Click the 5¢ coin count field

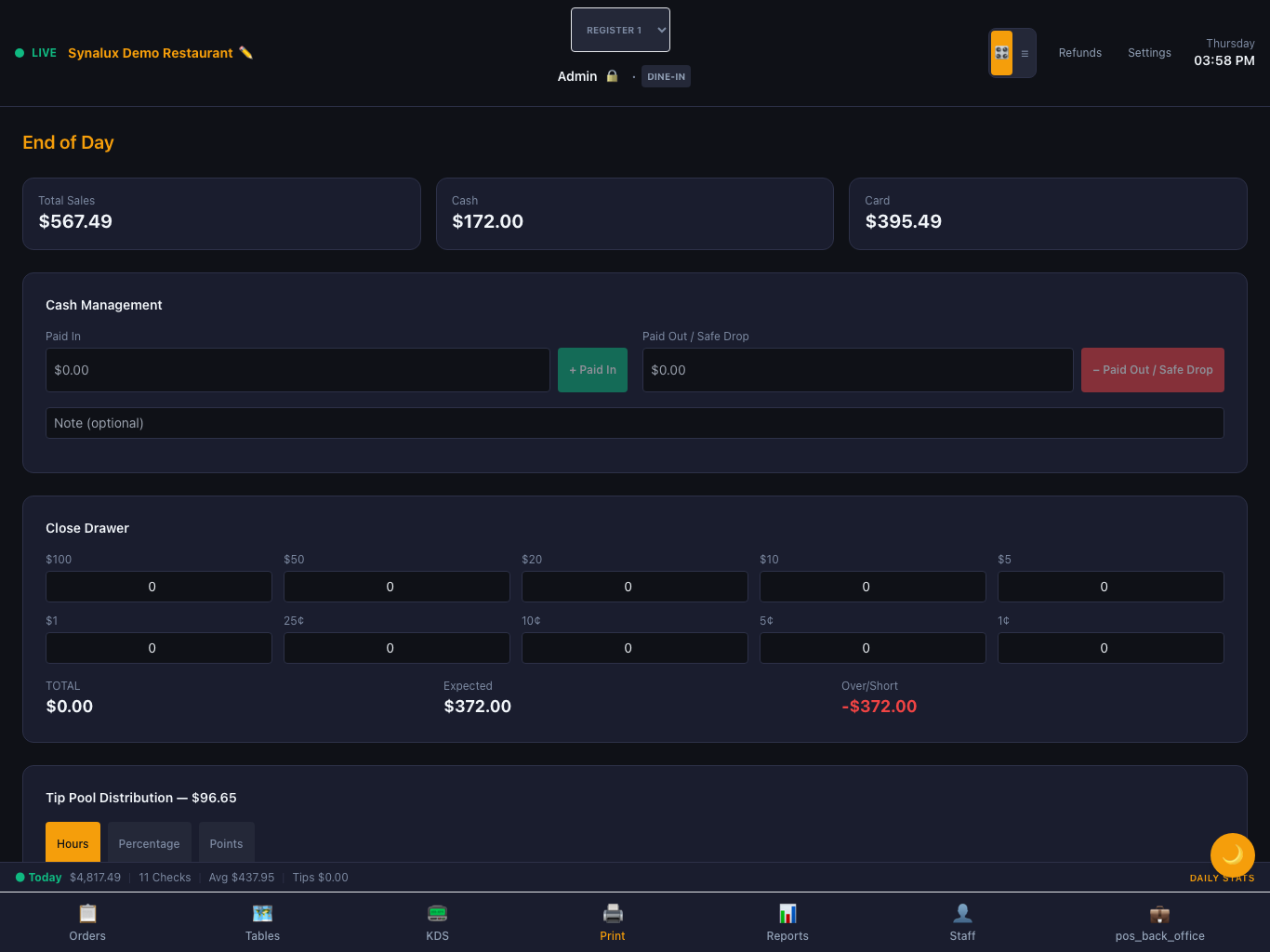click(873, 648)
